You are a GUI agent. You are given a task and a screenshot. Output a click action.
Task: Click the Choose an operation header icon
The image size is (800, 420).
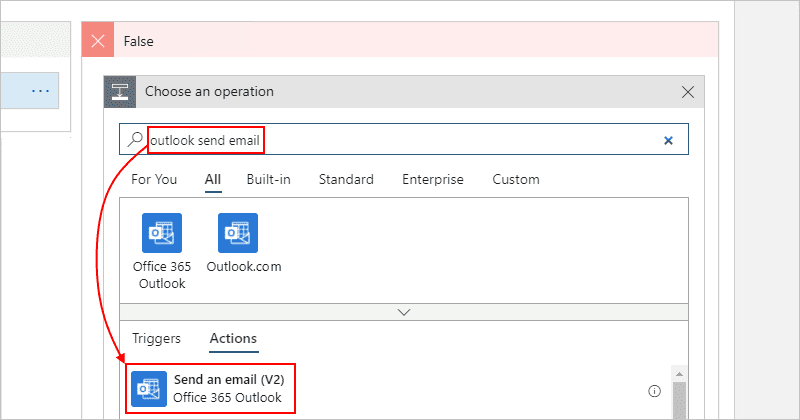pyautogui.click(x=120, y=92)
